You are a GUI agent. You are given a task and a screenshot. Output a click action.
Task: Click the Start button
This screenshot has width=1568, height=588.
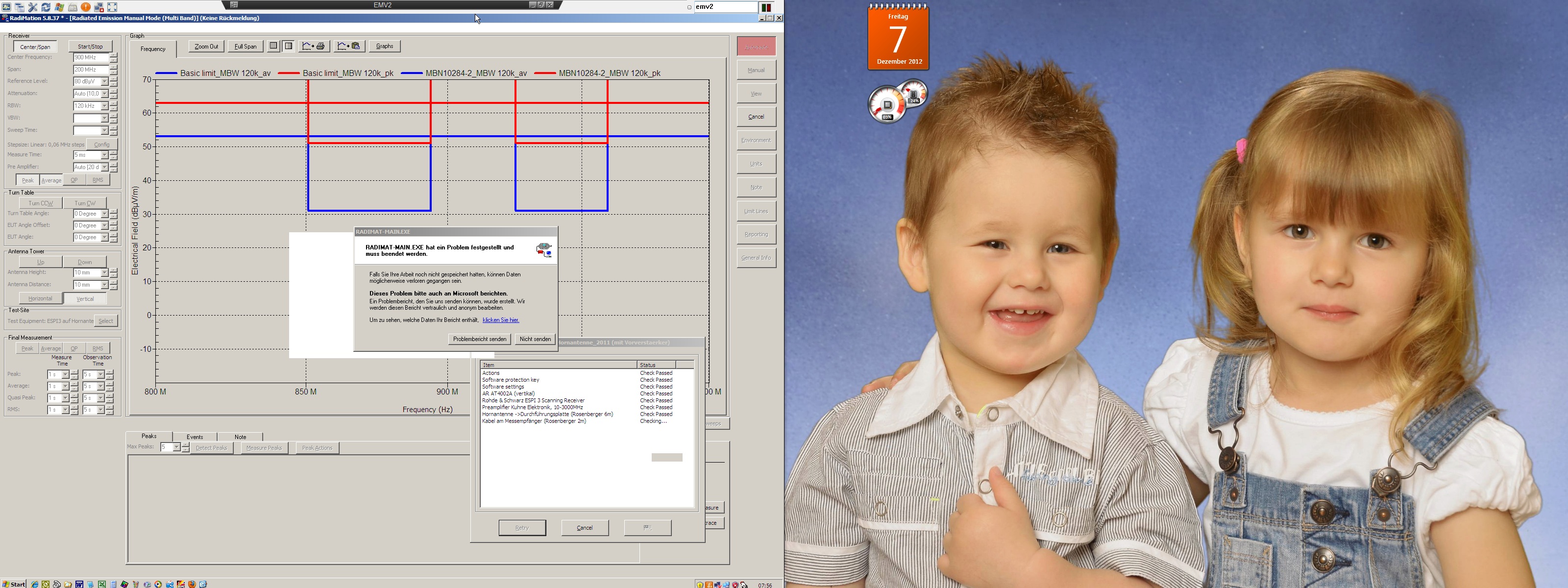pos(13,585)
